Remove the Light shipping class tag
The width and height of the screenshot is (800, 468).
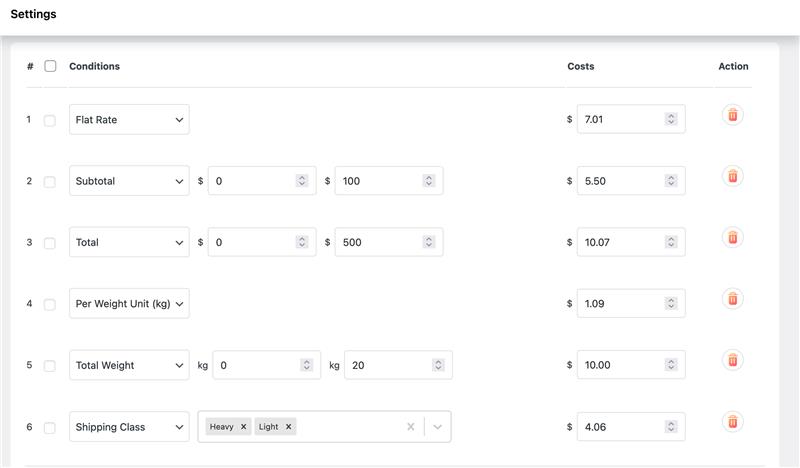tap(288, 427)
